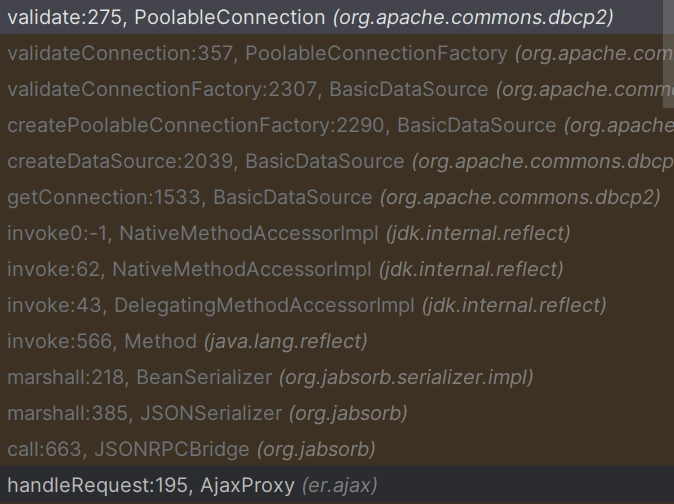Click the org.jabsorb.serializer.impl package text
The image size is (674, 504).
(x=406, y=377)
